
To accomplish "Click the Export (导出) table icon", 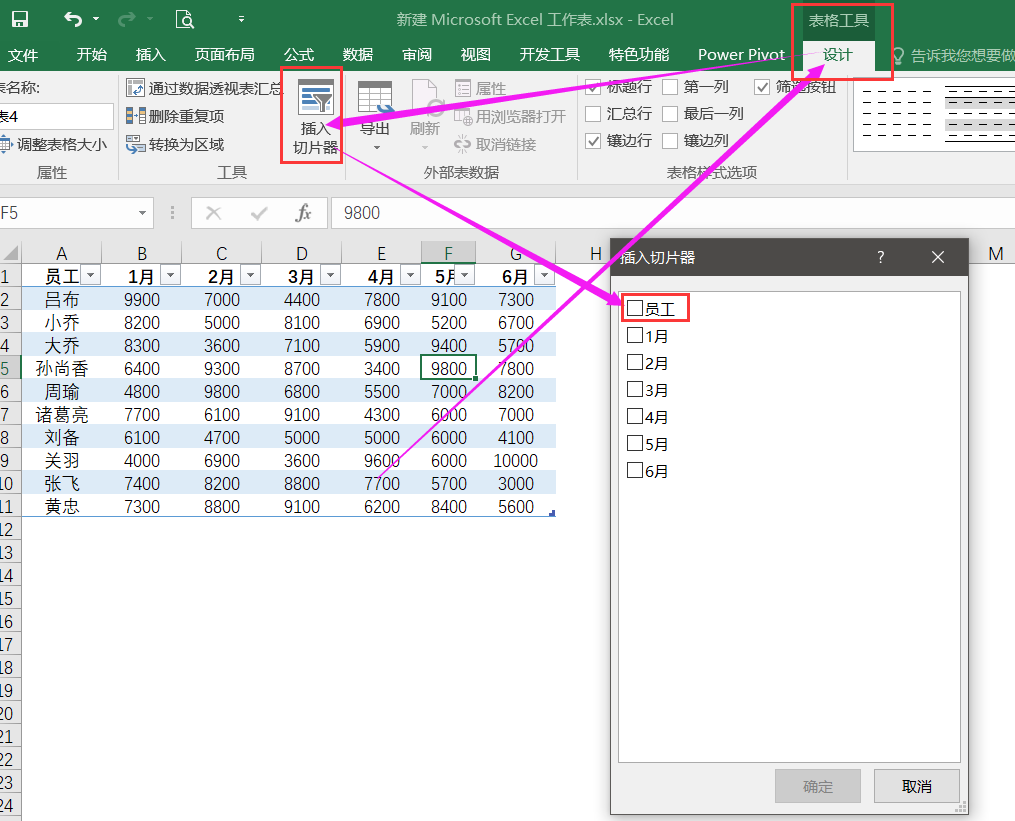I will (x=375, y=98).
